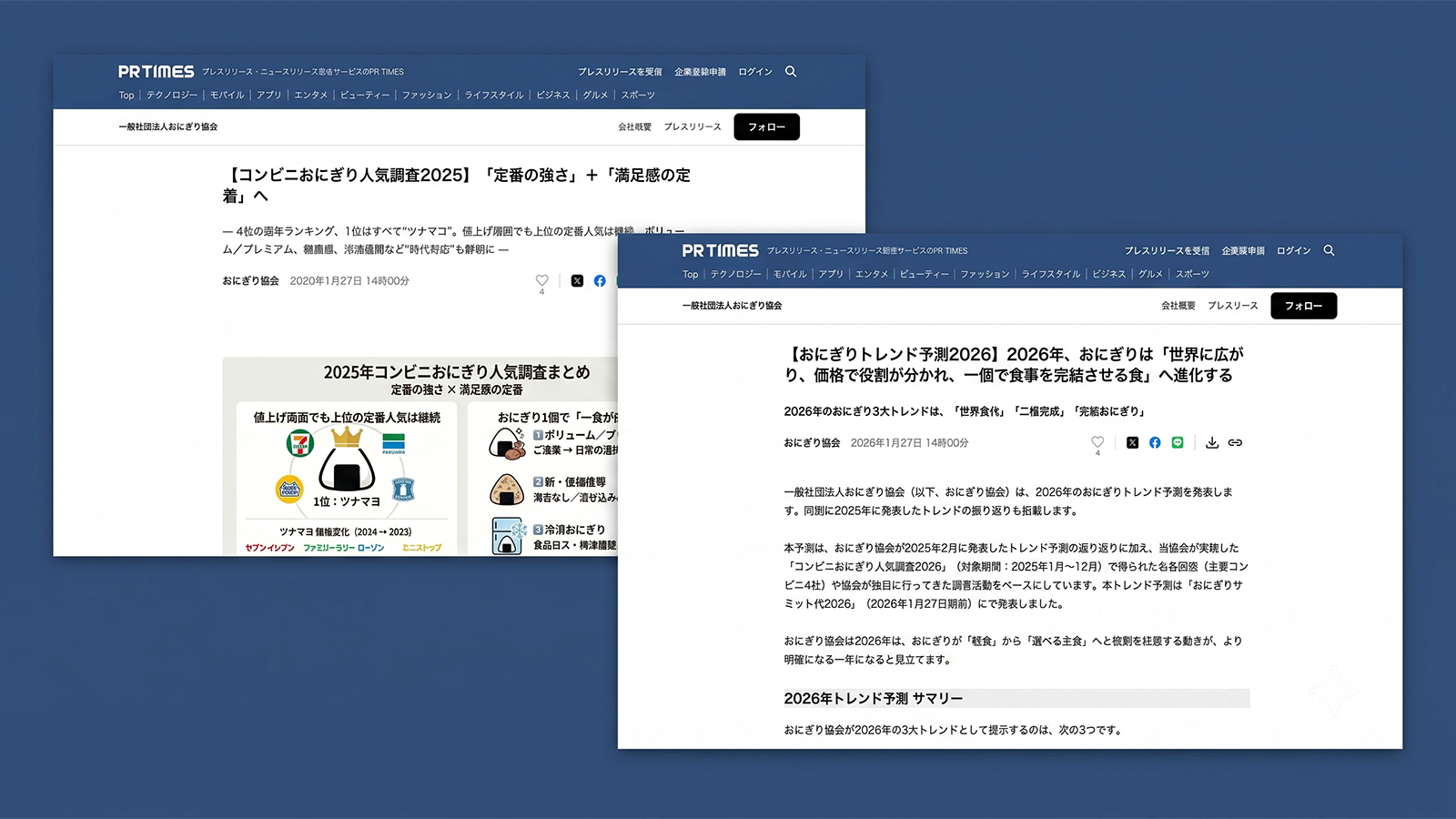The image size is (1456, 819).
Task: Share the 2026 trend article on X
Action: (1132, 442)
